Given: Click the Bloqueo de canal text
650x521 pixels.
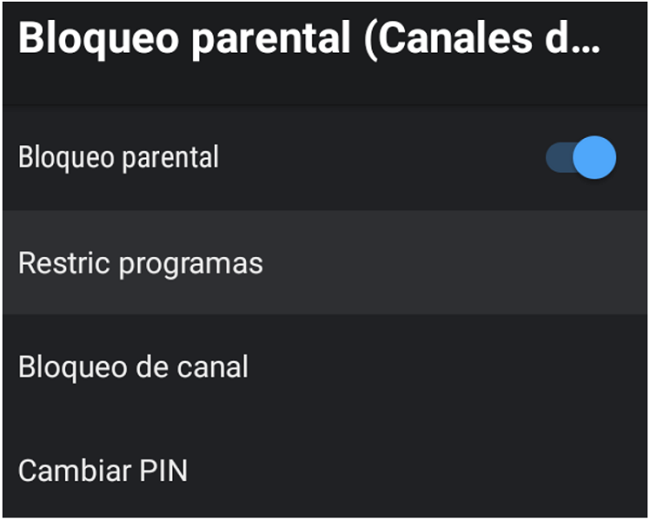Looking at the screenshot, I should 133,367.
